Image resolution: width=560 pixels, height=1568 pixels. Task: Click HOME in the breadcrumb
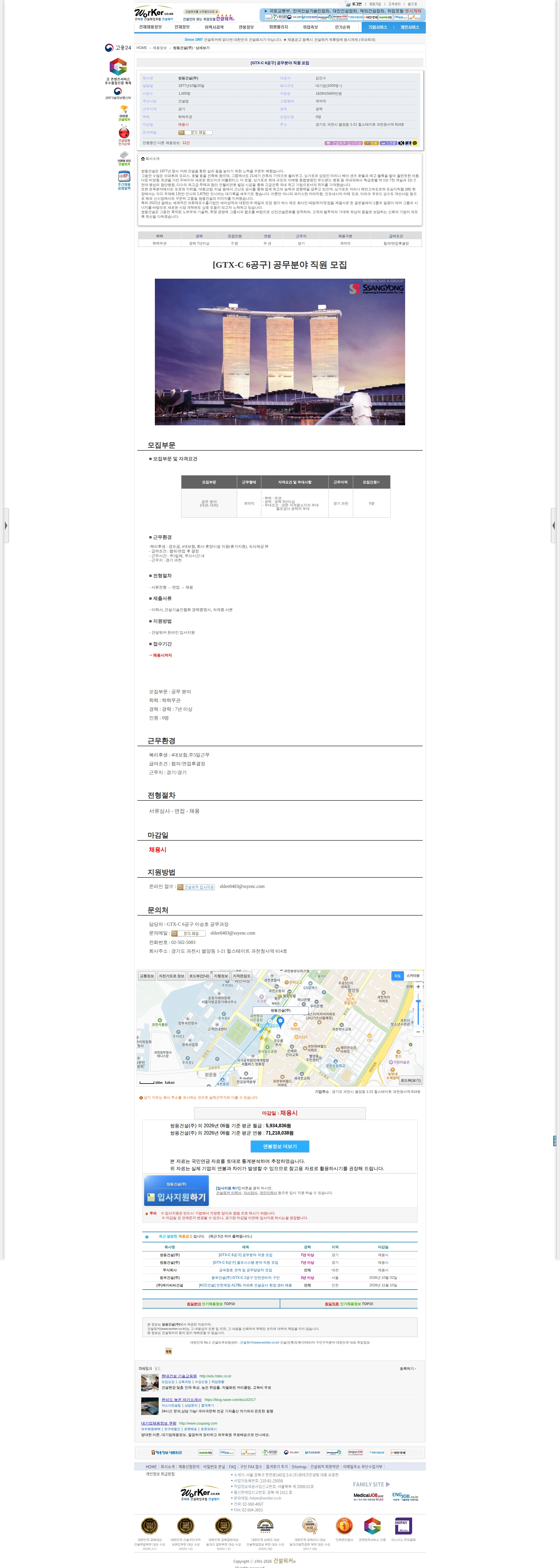[142, 48]
